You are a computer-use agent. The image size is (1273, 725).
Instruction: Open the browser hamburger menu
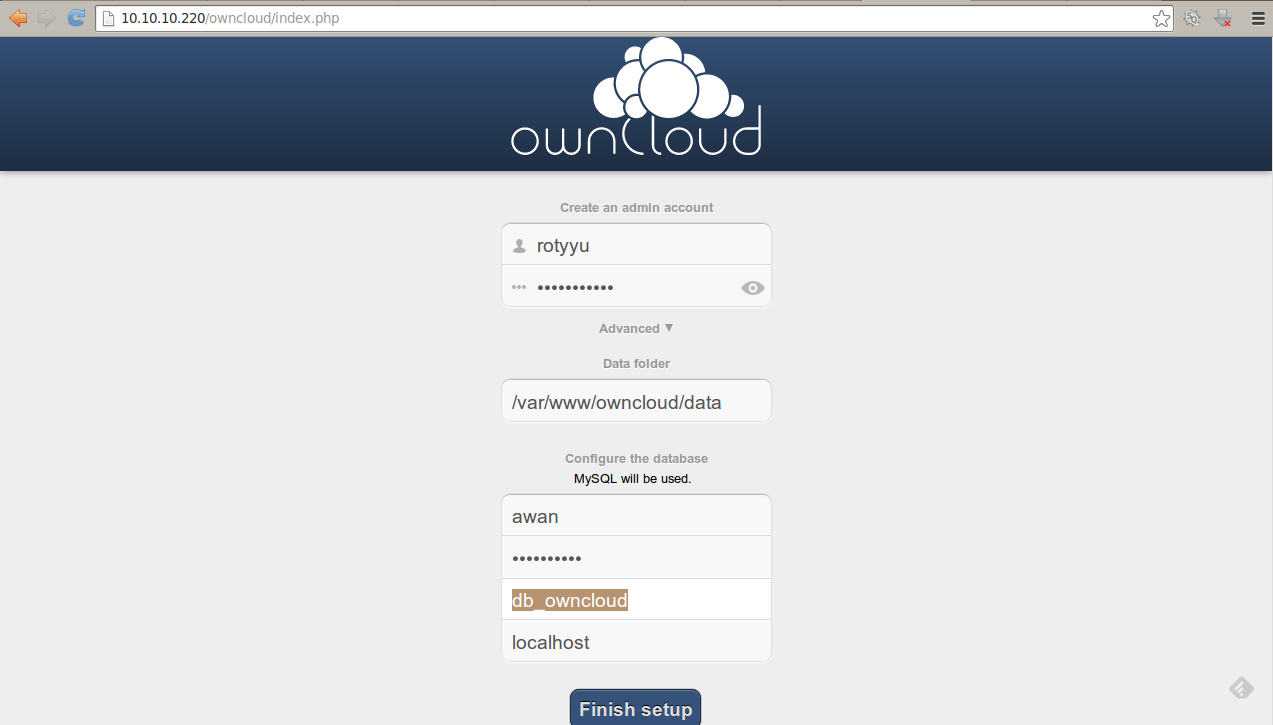click(1257, 17)
